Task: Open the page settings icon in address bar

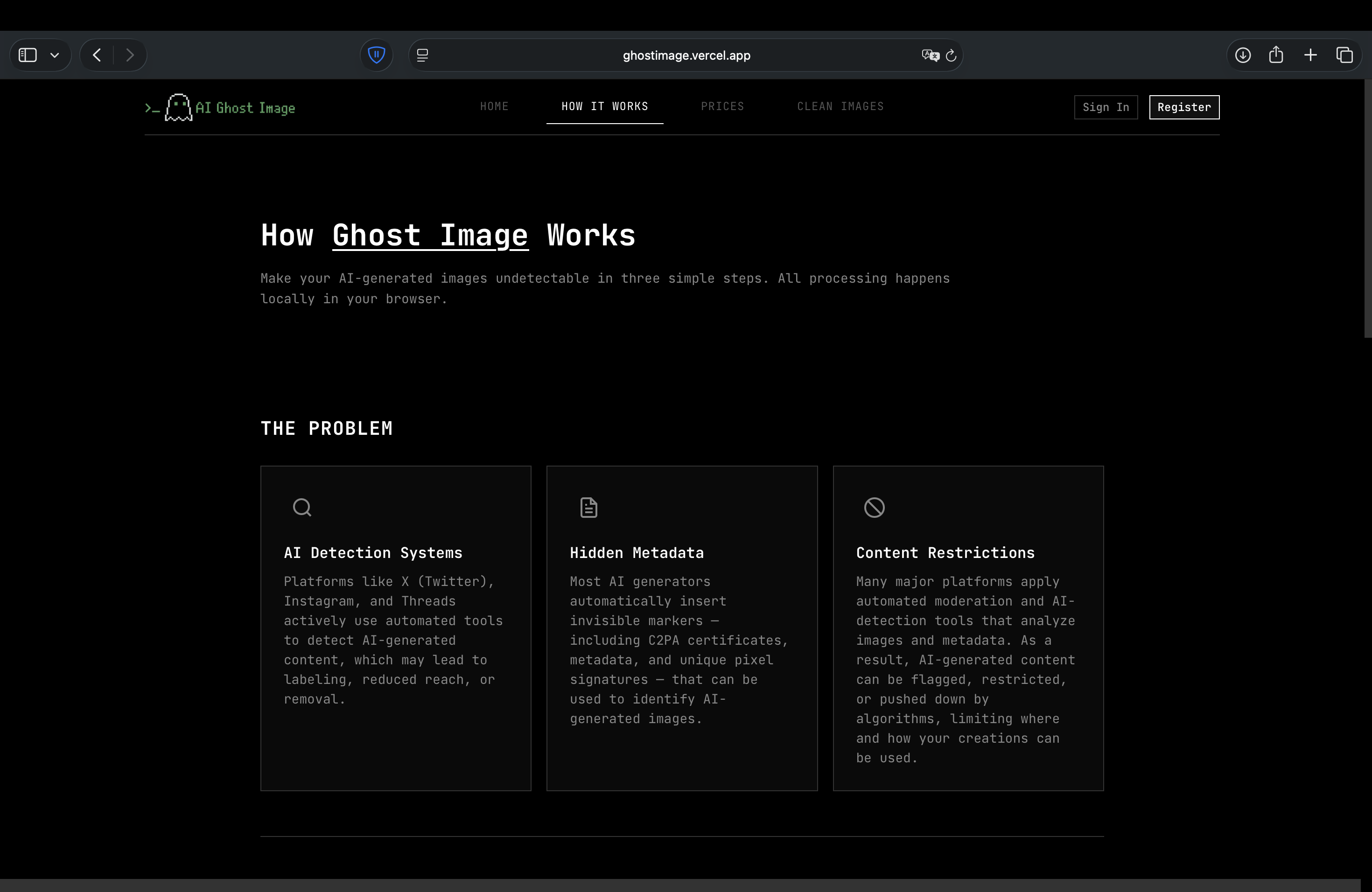Action: pos(422,55)
